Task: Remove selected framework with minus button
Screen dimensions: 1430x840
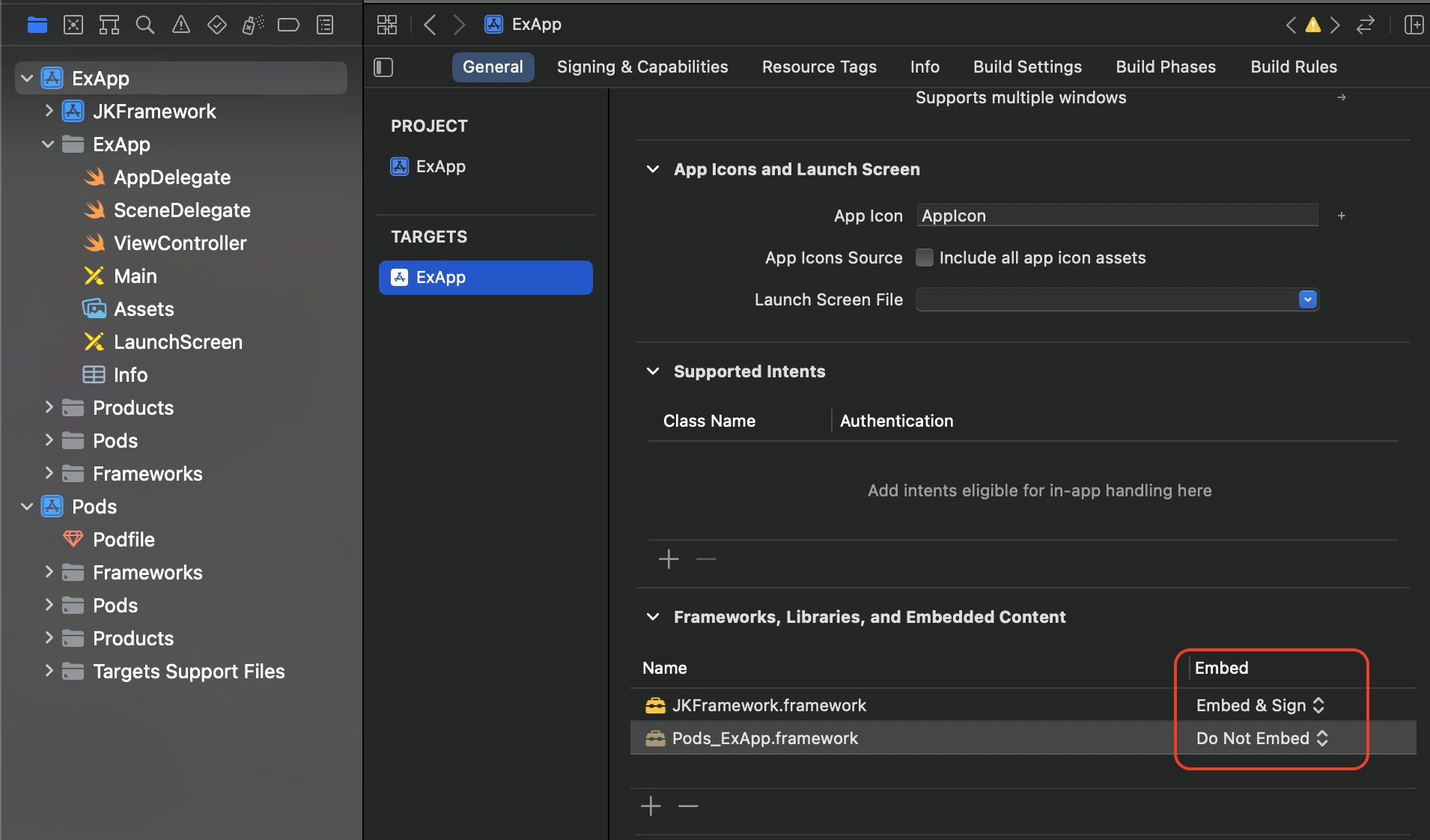Action: coord(688,806)
